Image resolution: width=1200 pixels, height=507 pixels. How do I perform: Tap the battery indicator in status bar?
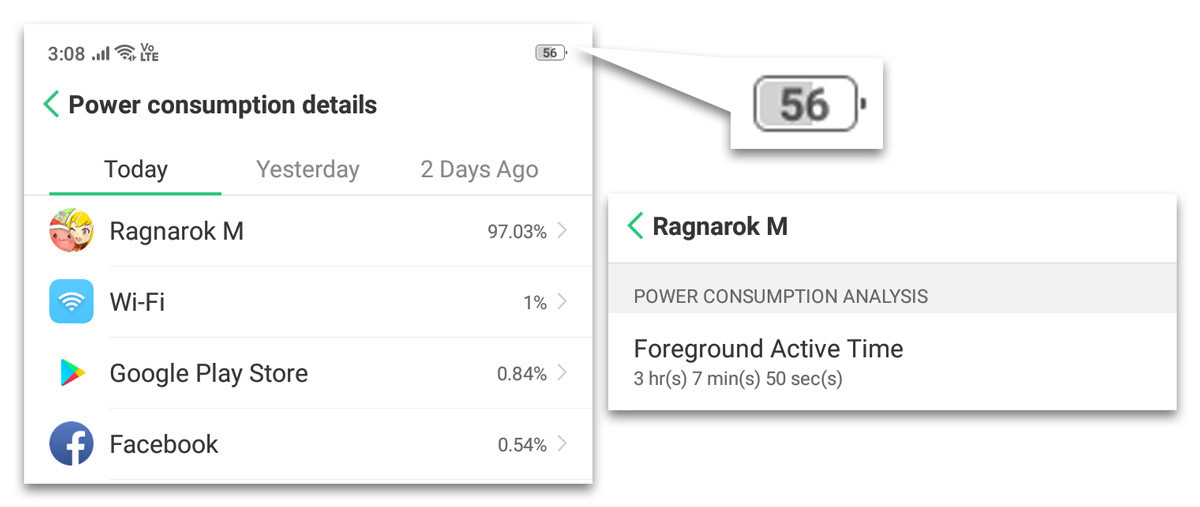pos(550,53)
